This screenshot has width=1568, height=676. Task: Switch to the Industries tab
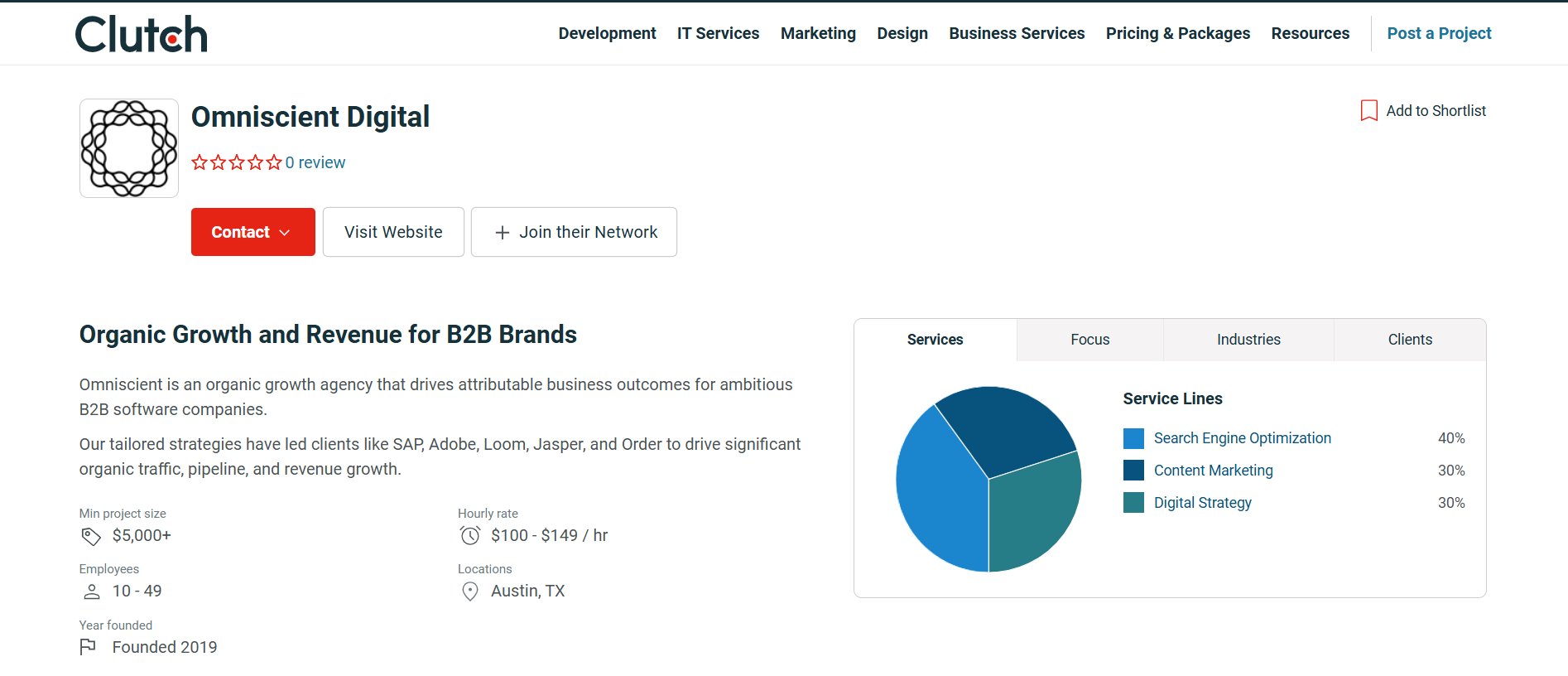pyautogui.click(x=1248, y=340)
